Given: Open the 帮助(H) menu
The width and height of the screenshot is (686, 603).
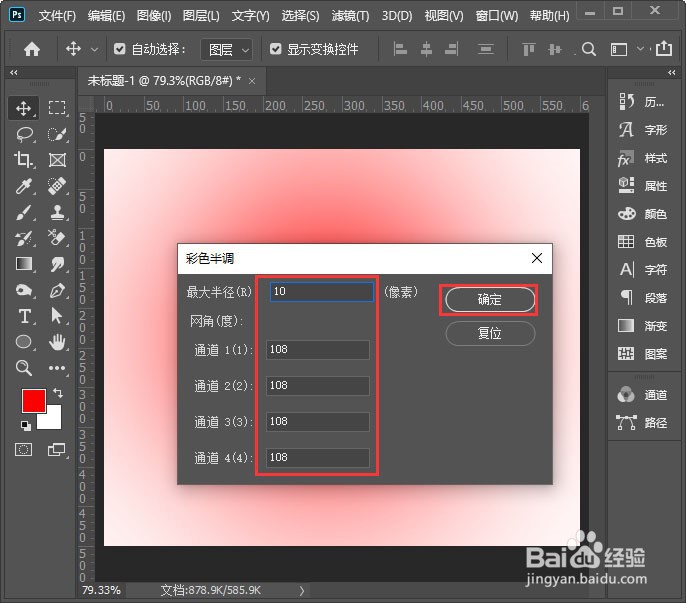Looking at the screenshot, I should [550, 16].
